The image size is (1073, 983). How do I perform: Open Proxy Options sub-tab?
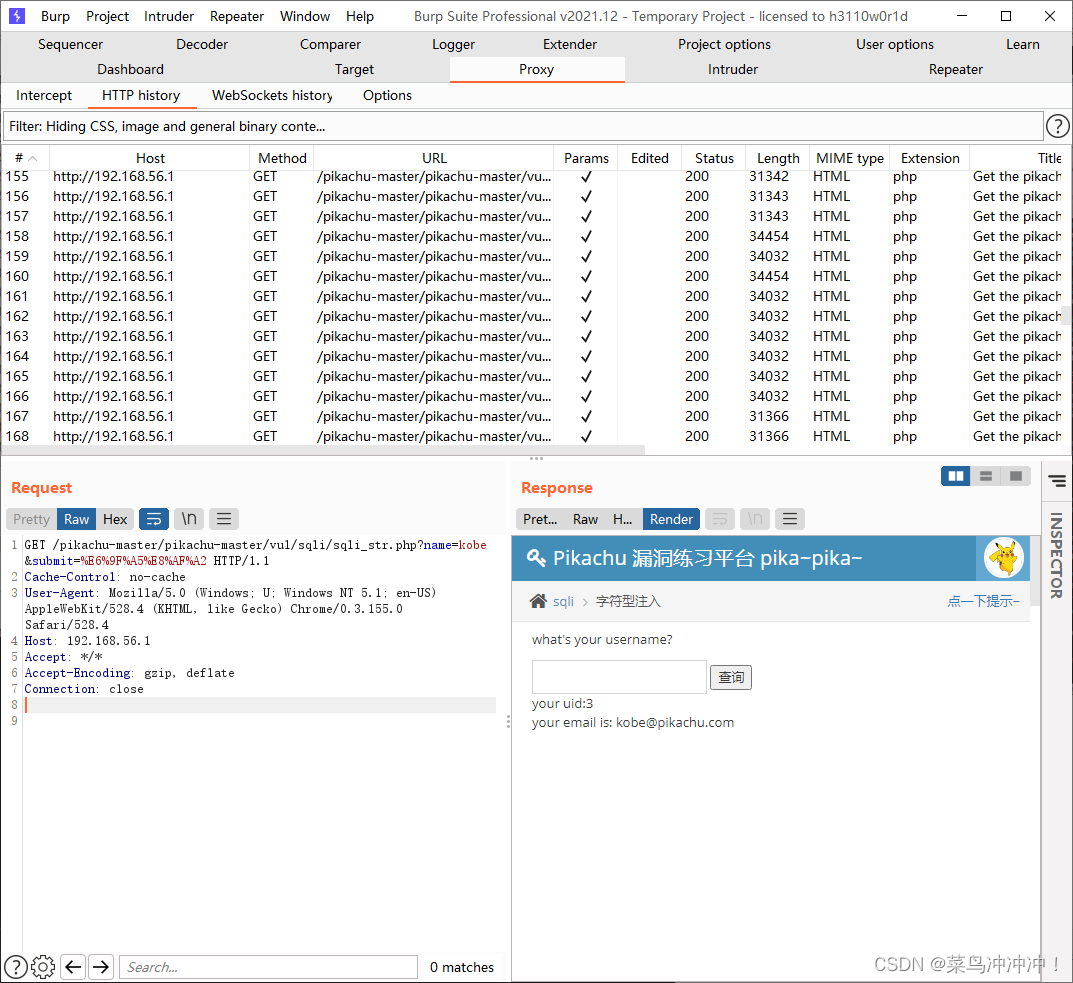[x=387, y=95]
